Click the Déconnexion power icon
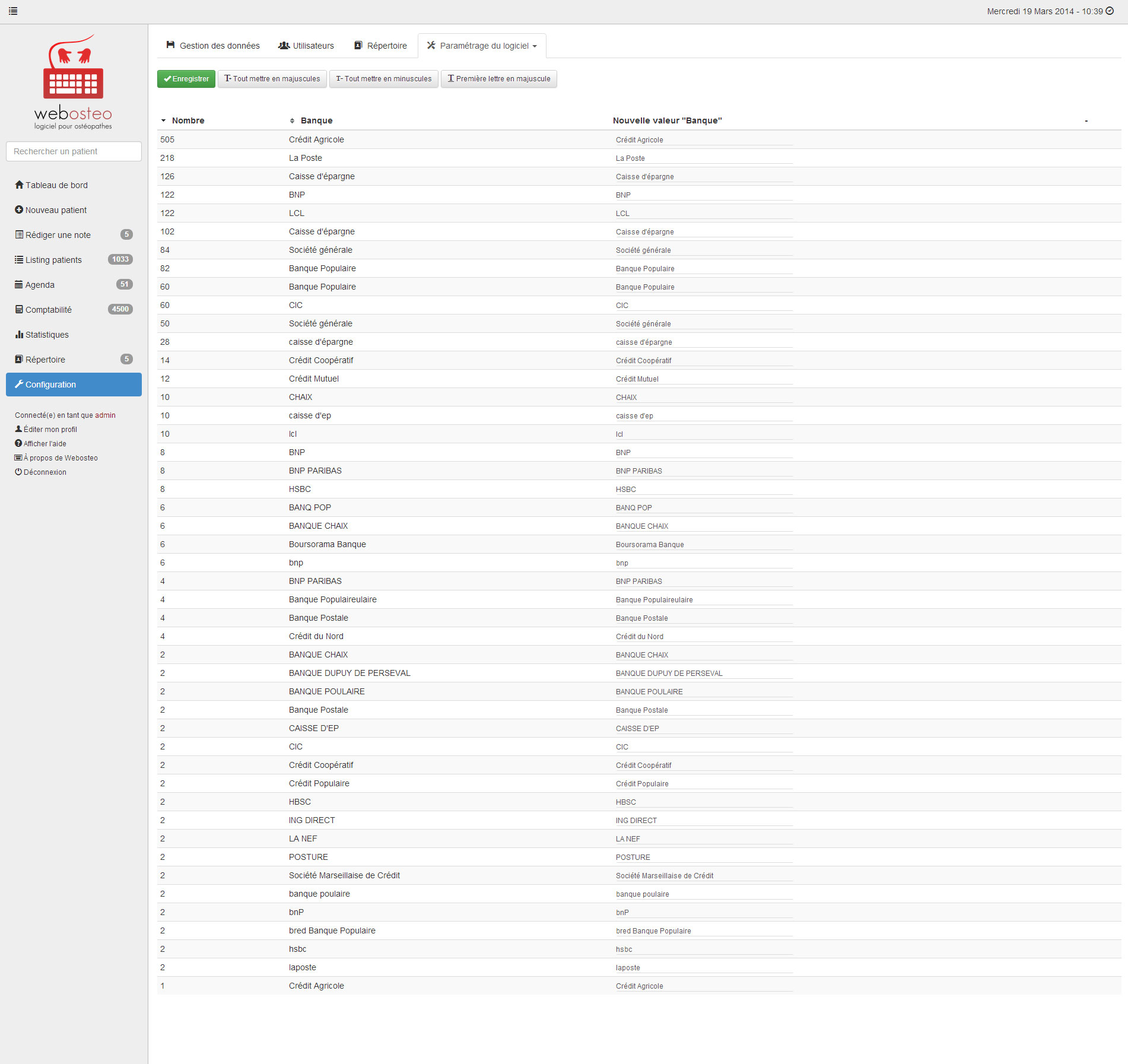 point(18,472)
